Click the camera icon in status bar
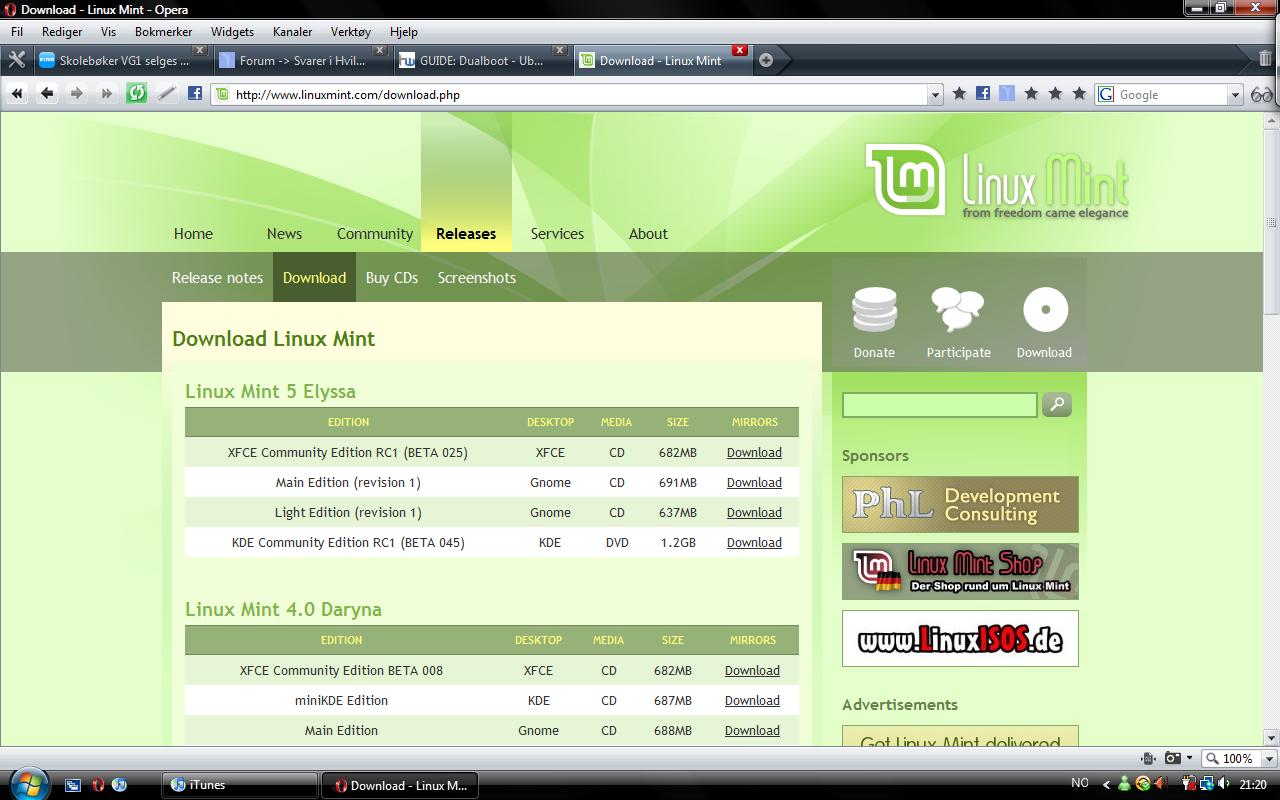 [x=1172, y=758]
